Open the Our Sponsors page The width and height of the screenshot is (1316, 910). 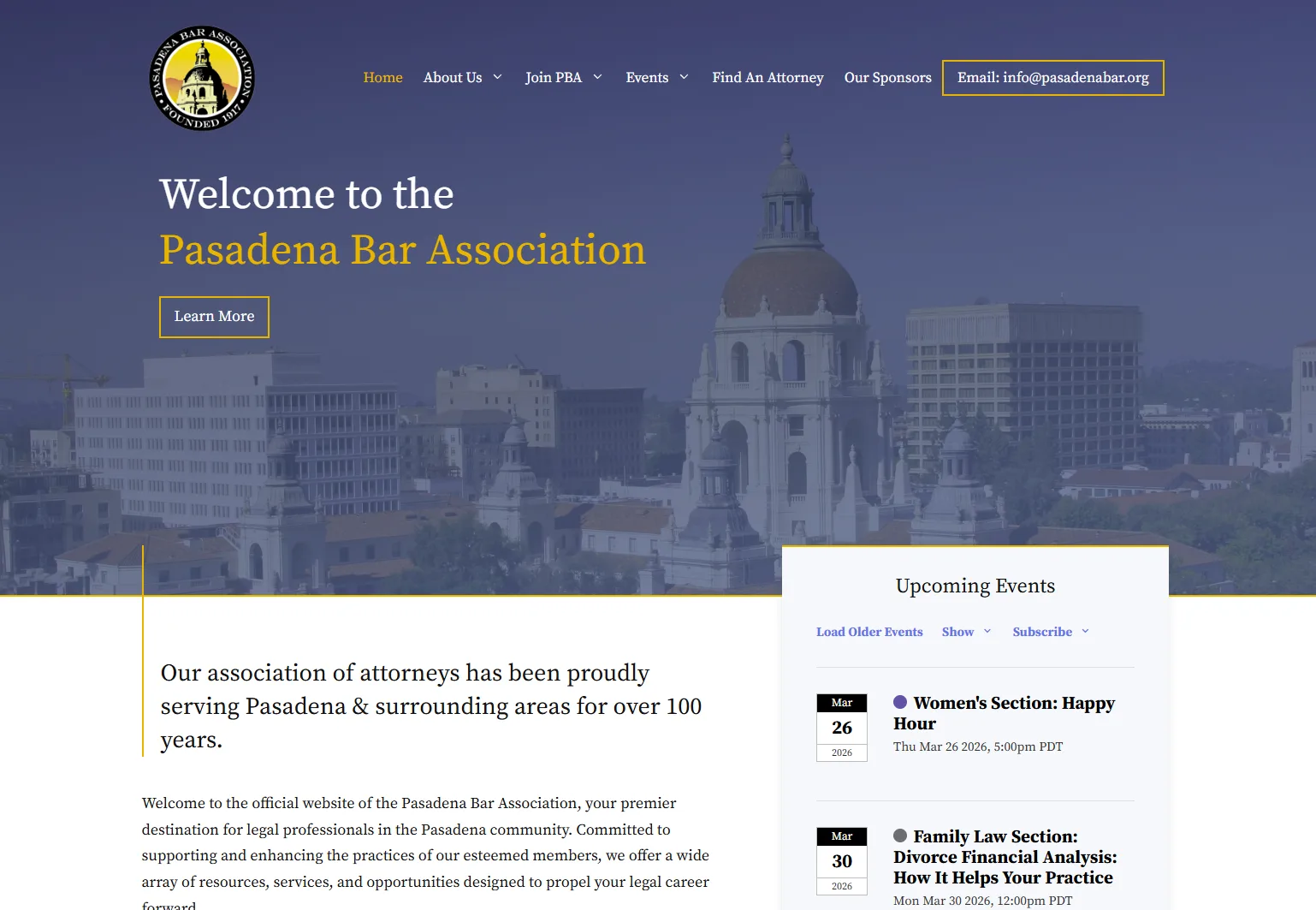[887, 77]
